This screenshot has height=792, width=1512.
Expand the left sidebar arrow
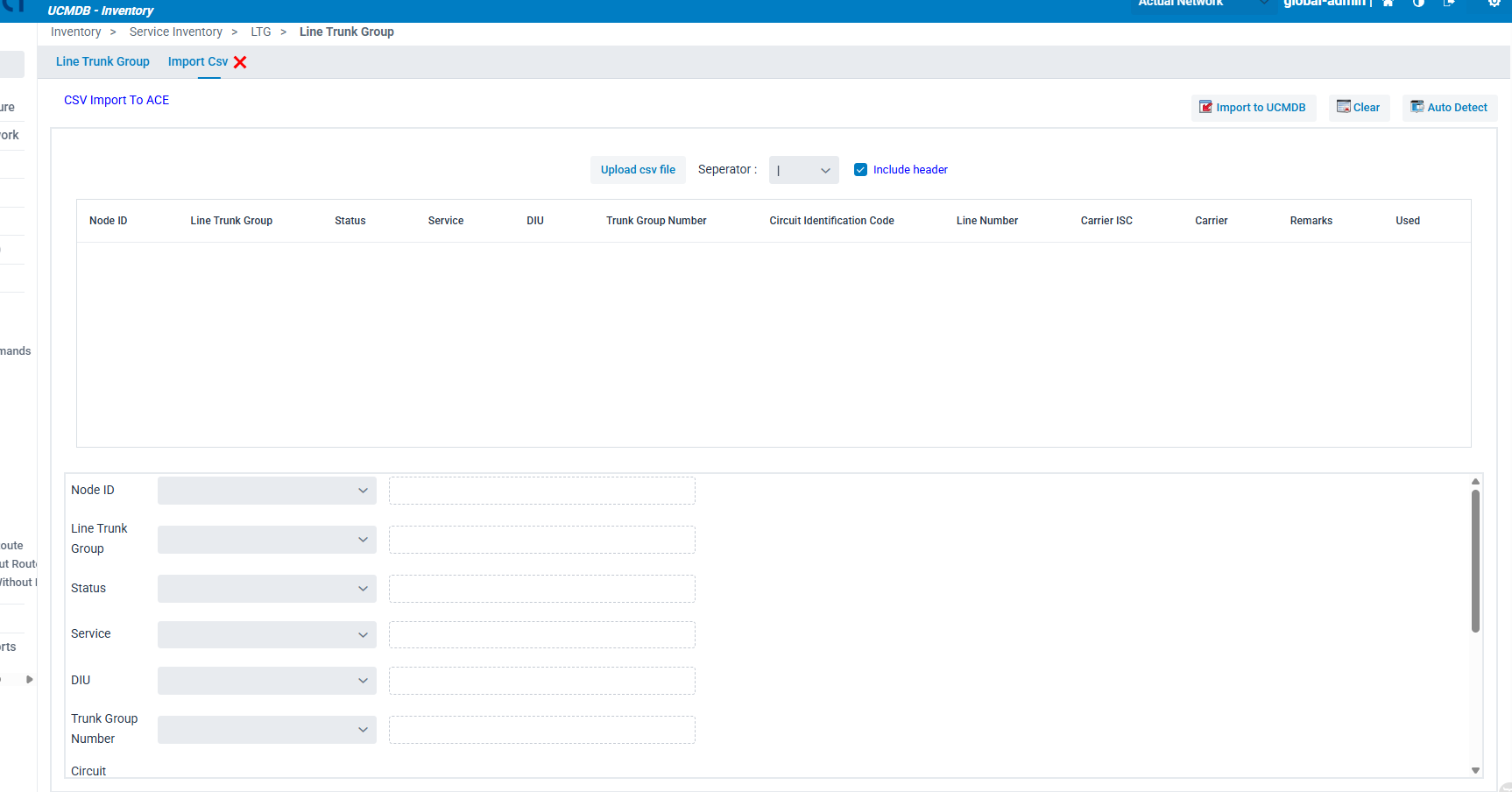pyautogui.click(x=29, y=679)
